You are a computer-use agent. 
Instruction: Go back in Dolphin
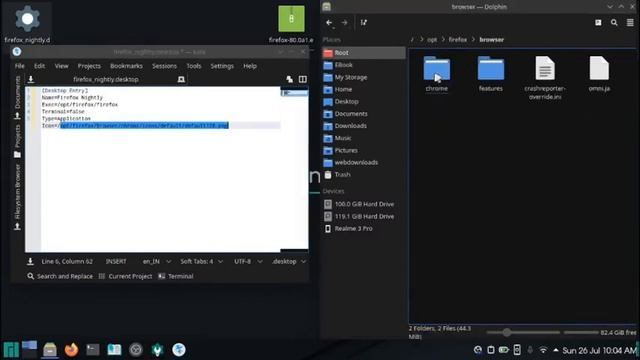(x=329, y=23)
